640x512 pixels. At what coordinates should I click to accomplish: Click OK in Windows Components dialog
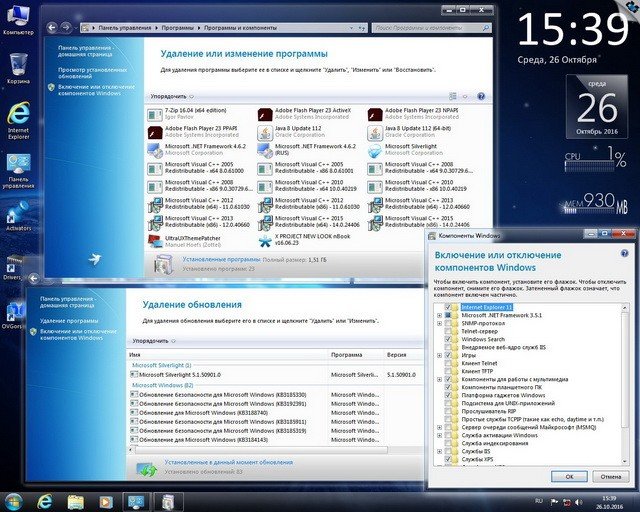(x=569, y=476)
